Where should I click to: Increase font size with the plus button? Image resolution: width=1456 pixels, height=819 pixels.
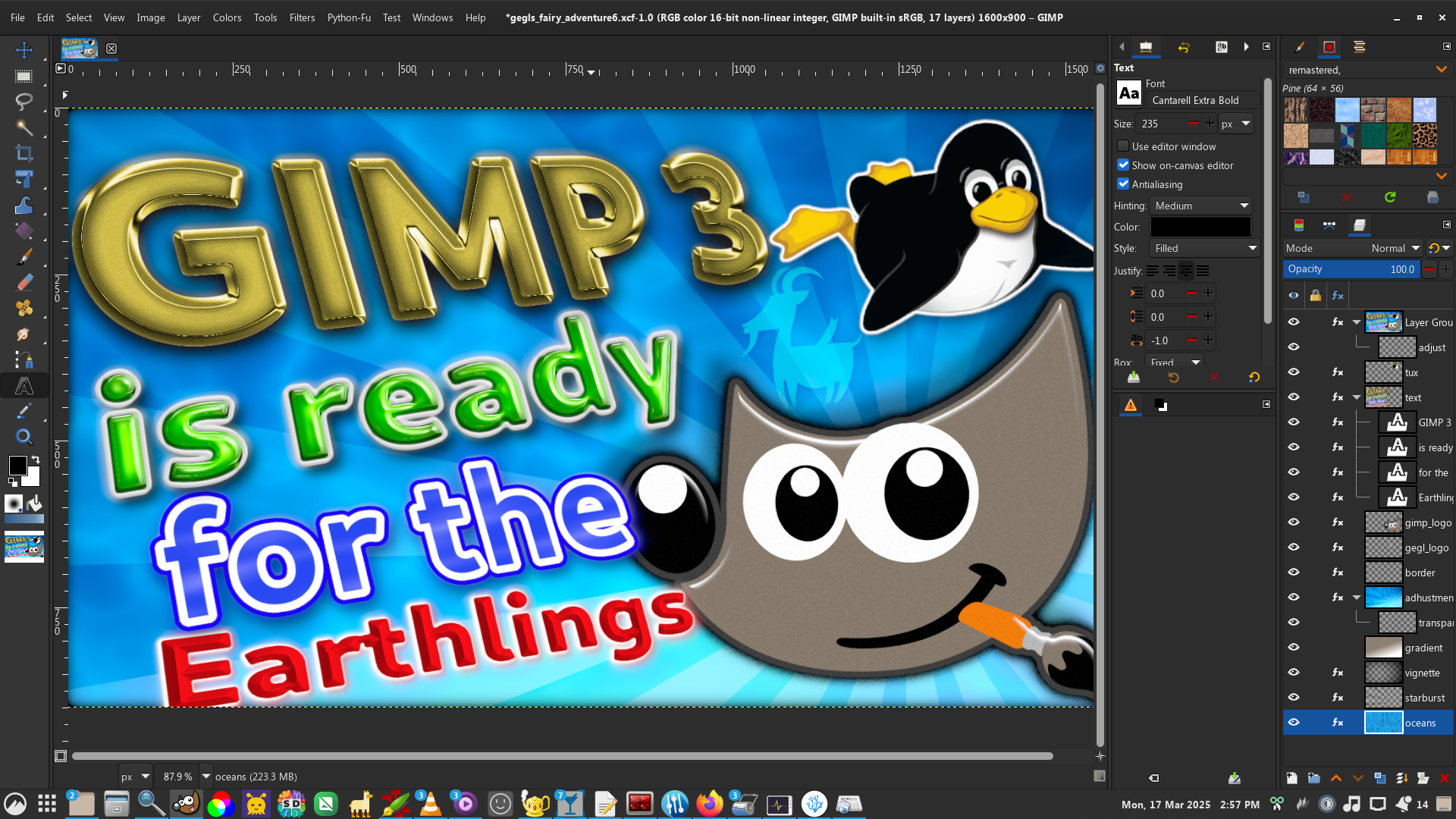coord(1210,124)
